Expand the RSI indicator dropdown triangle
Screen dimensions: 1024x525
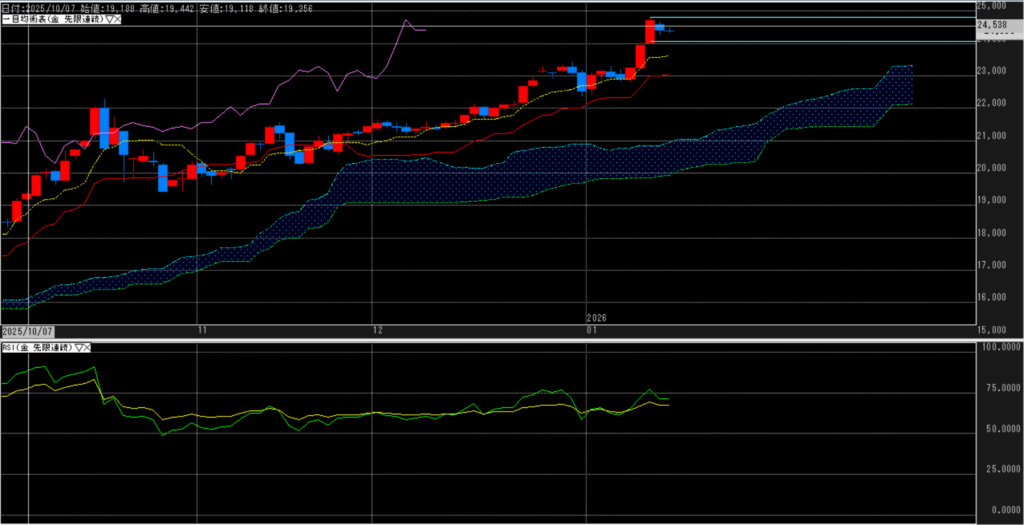(77, 347)
